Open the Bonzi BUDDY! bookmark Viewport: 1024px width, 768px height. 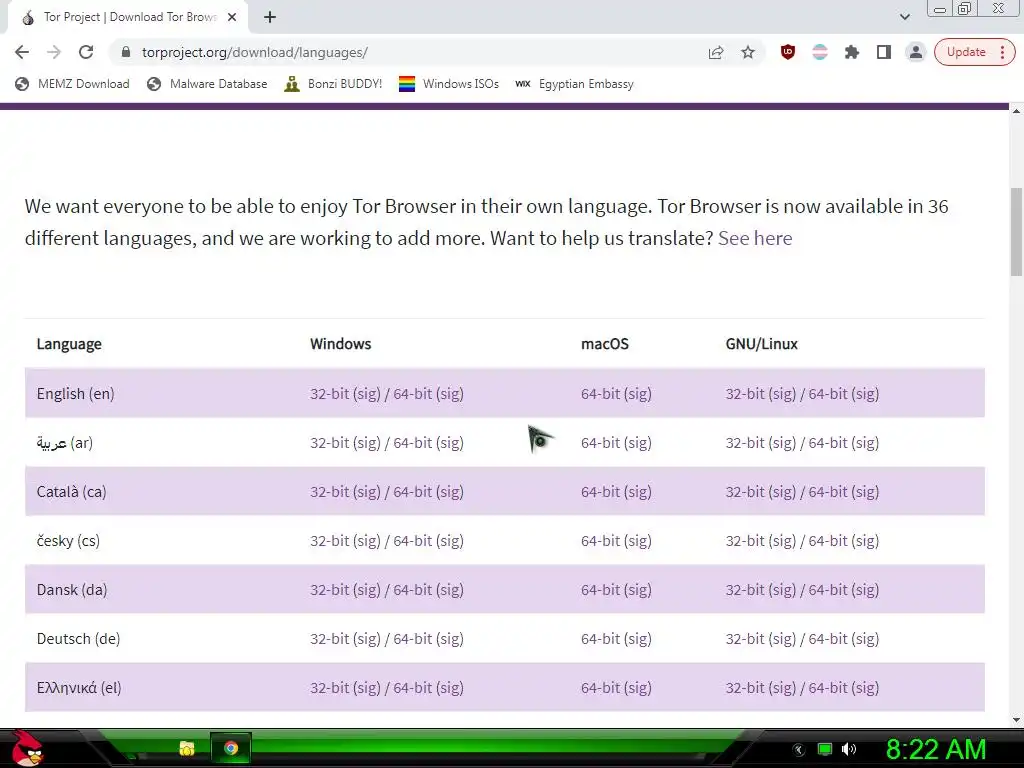click(333, 84)
